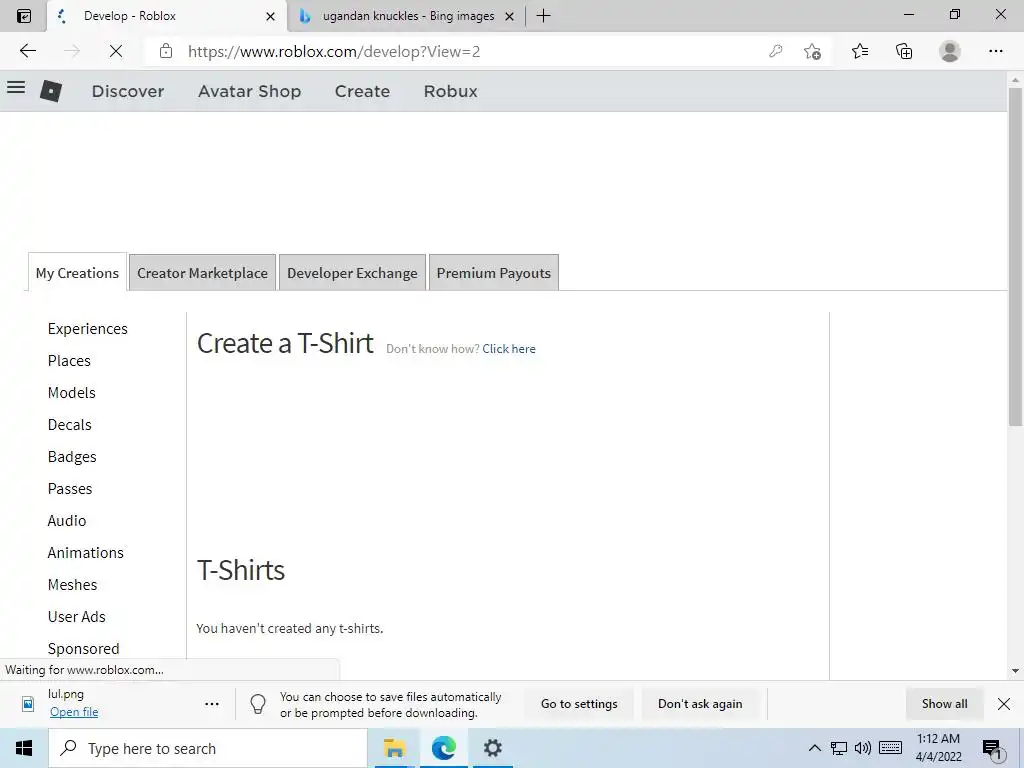View site info via the address bar lock icon
The width and height of the screenshot is (1024, 768).
166,51
